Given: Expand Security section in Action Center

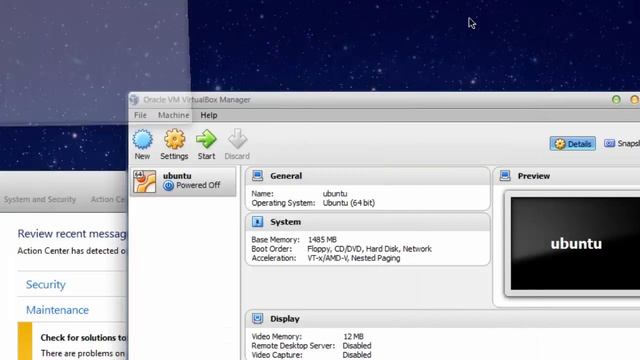Looking at the screenshot, I should click(x=46, y=284).
